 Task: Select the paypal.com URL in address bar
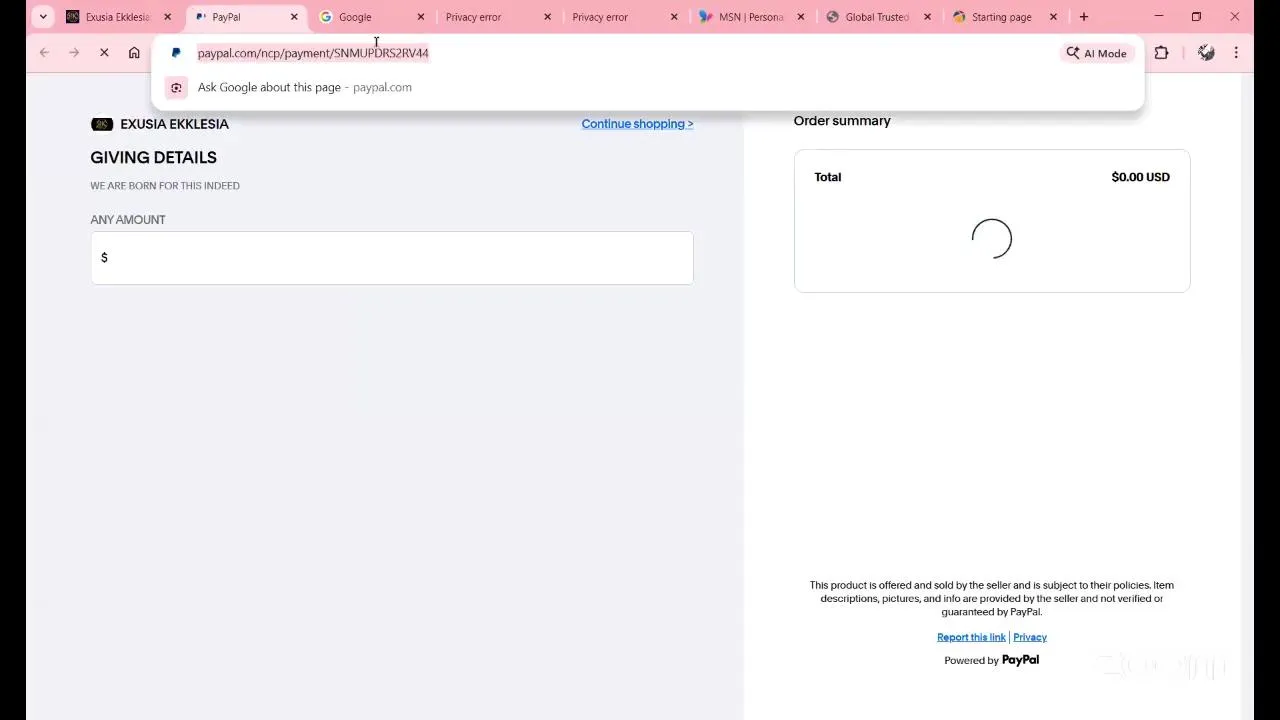click(x=313, y=53)
